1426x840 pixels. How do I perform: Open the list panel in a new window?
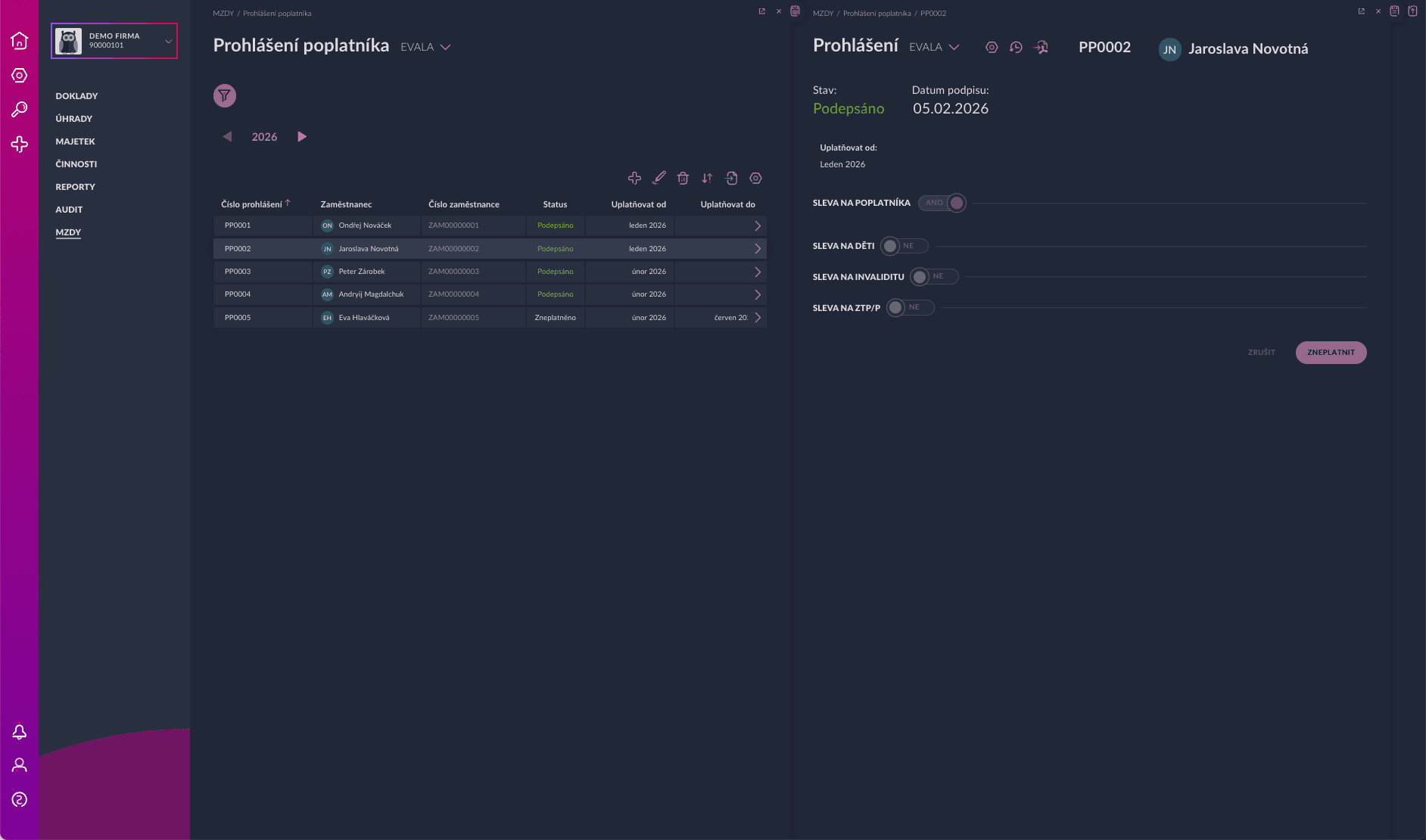coord(761,11)
